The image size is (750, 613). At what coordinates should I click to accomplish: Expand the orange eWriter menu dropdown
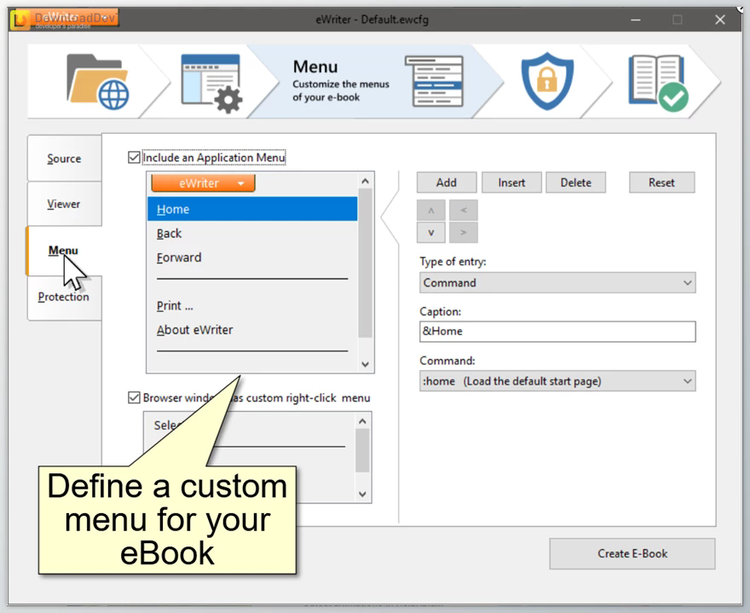(x=203, y=183)
